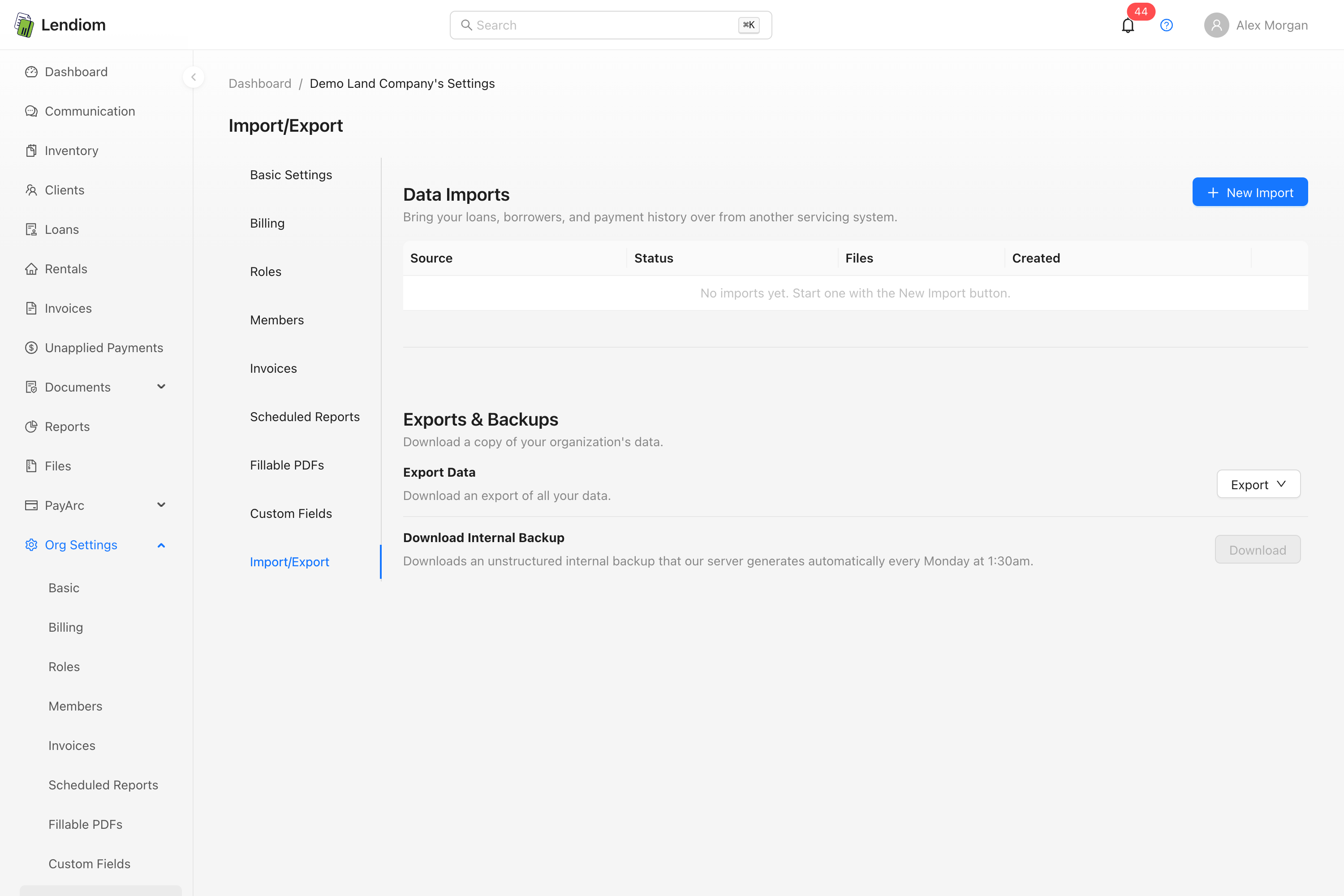Click the Alex Morgan user name
Viewport: 1344px width, 896px height.
(1272, 25)
